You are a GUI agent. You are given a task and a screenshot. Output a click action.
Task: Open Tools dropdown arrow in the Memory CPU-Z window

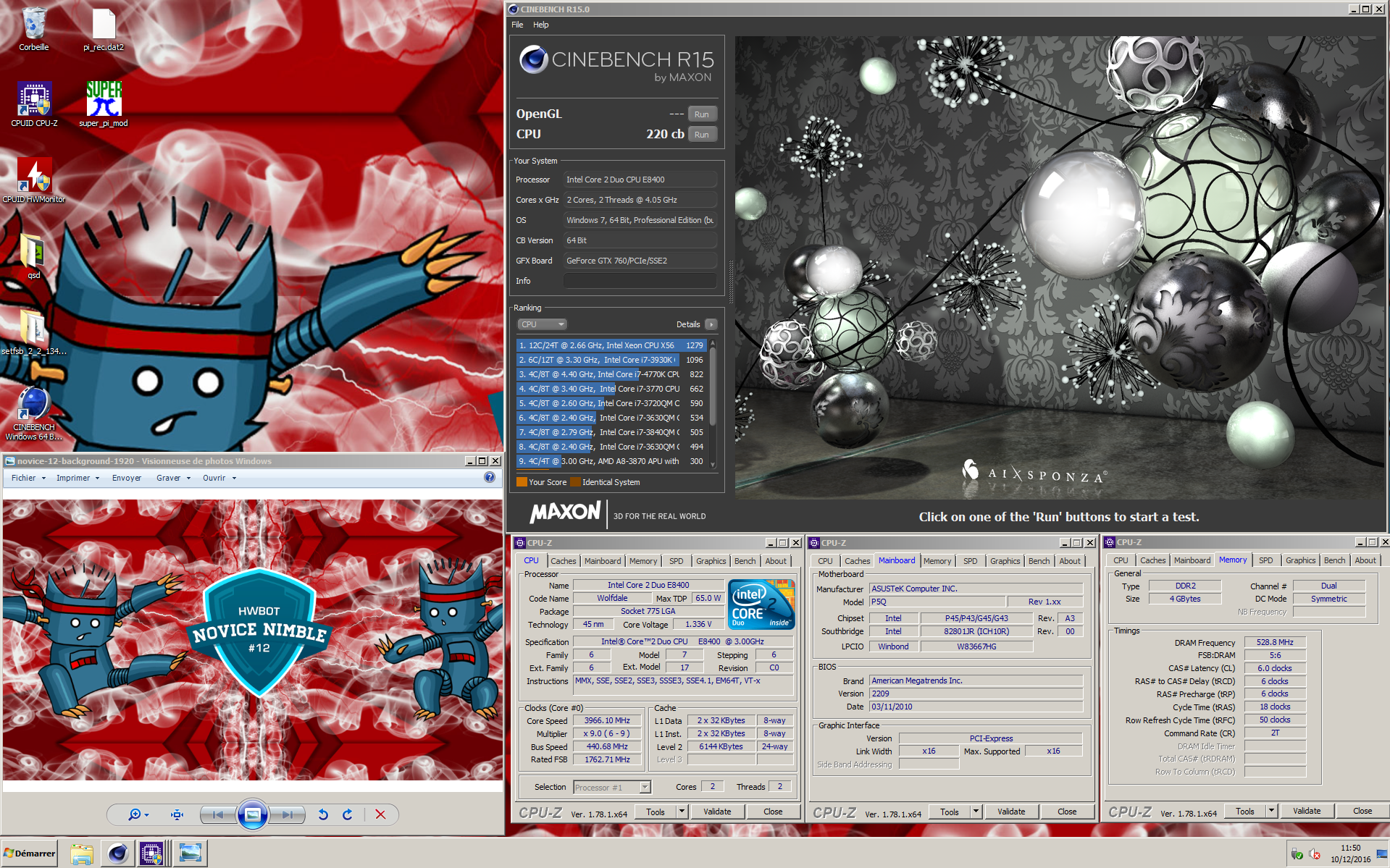[1271, 811]
